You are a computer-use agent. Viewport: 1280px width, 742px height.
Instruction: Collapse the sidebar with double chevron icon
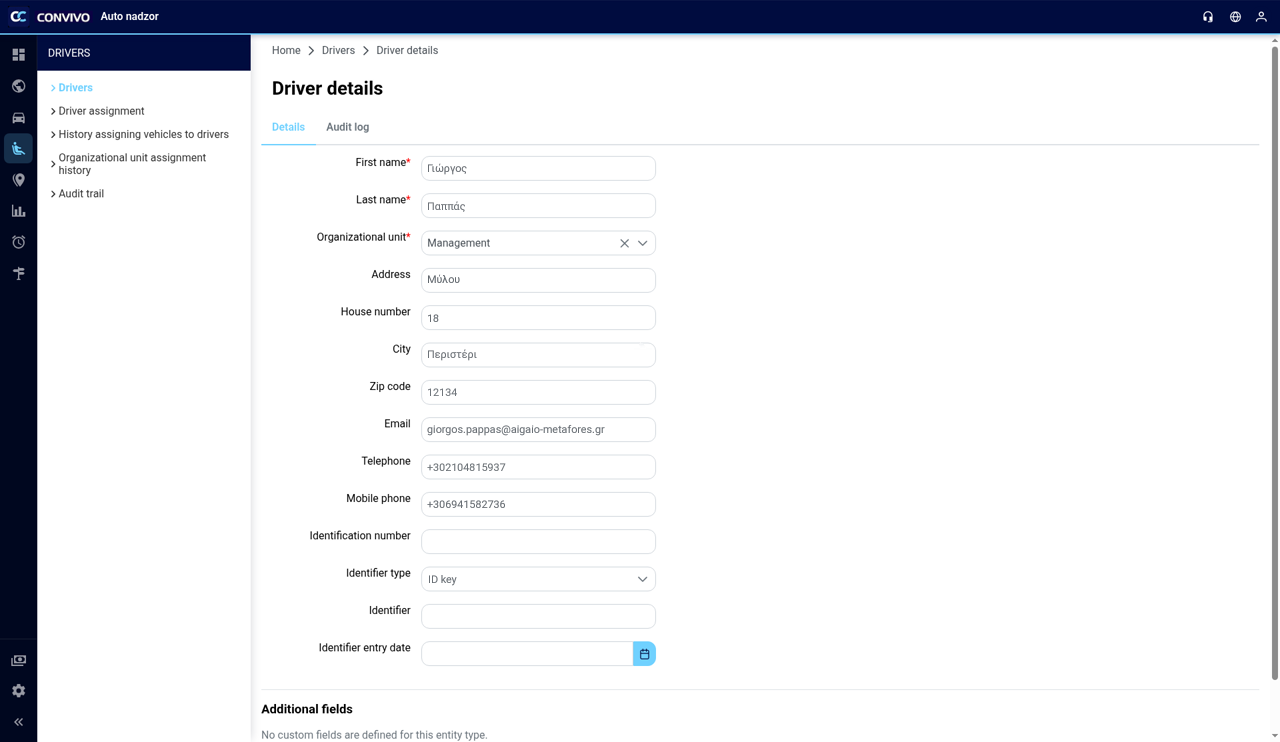pos(18,722)
